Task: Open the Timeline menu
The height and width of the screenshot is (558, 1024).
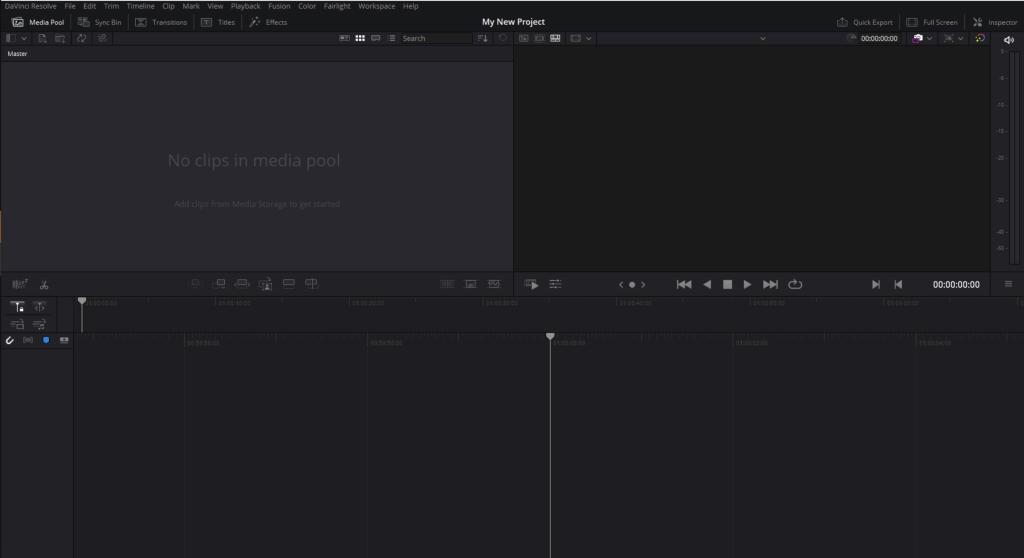Action: pos(140,6)
